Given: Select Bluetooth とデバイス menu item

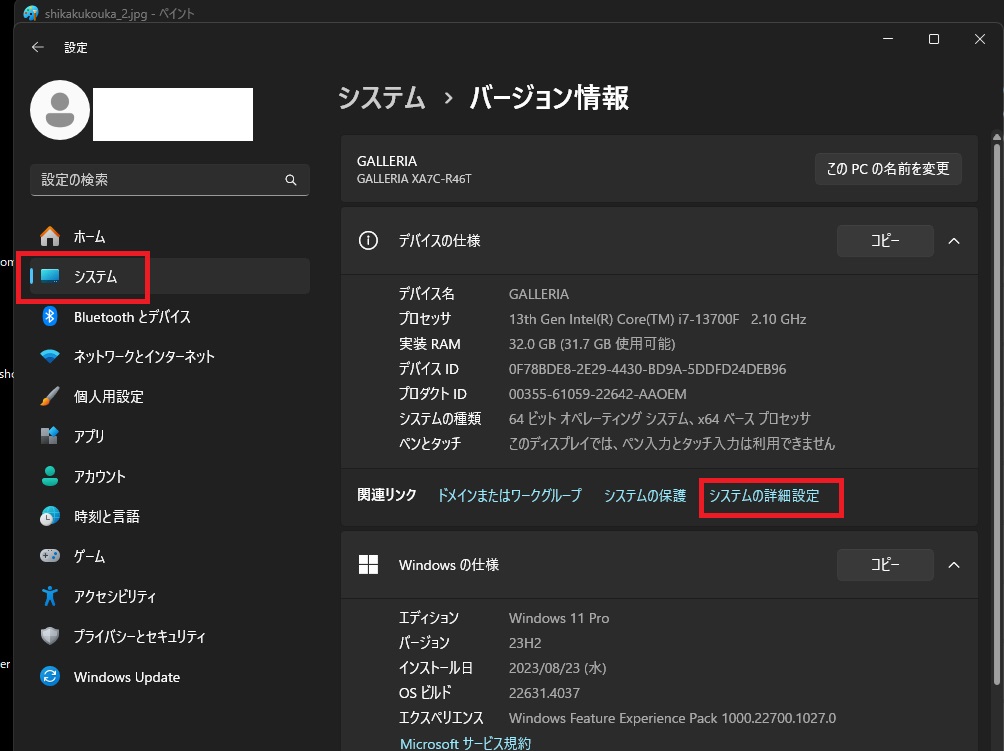Looking at the screenshot, I should pyautogui.click(x=170, y=316).
